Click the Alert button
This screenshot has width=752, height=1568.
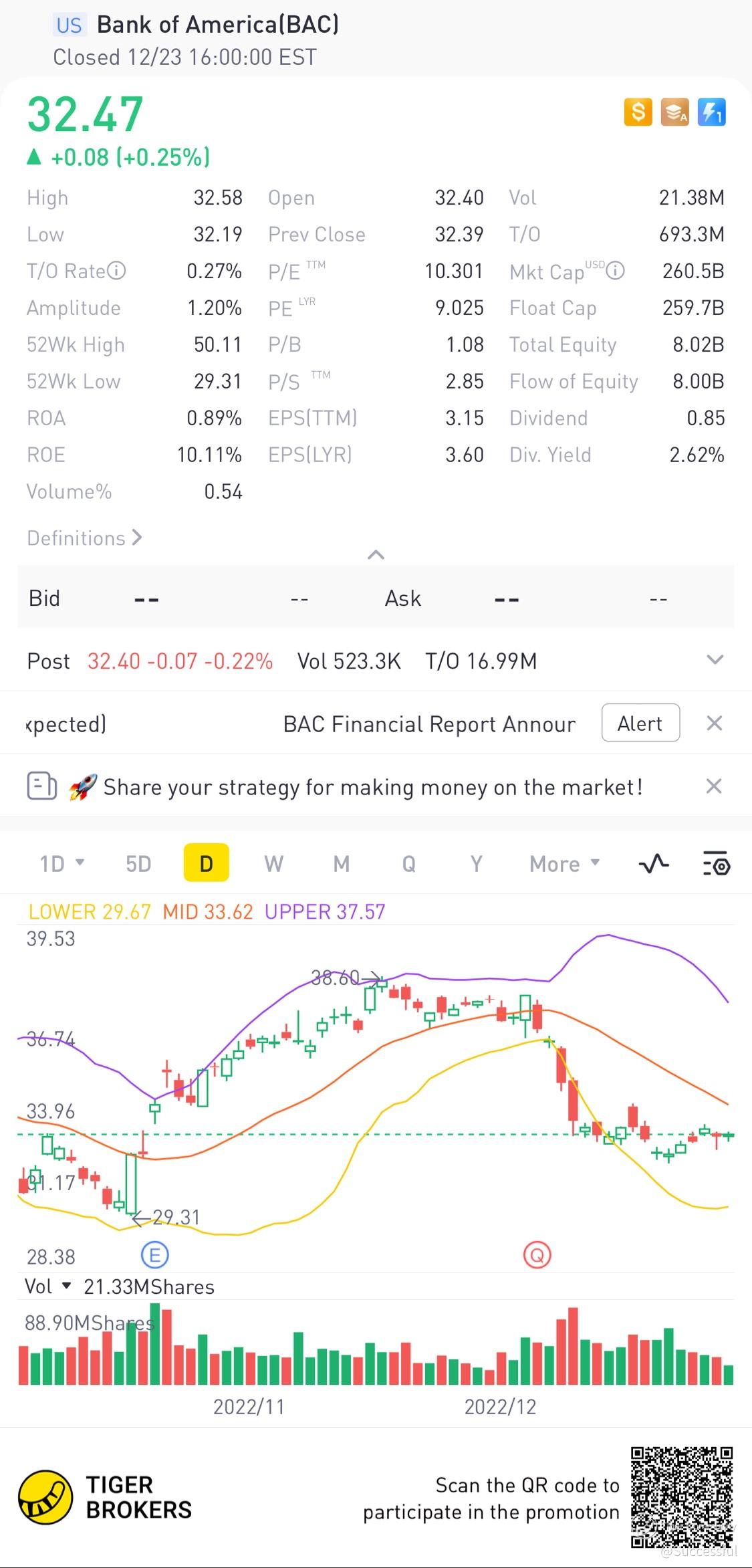(640, 723)
